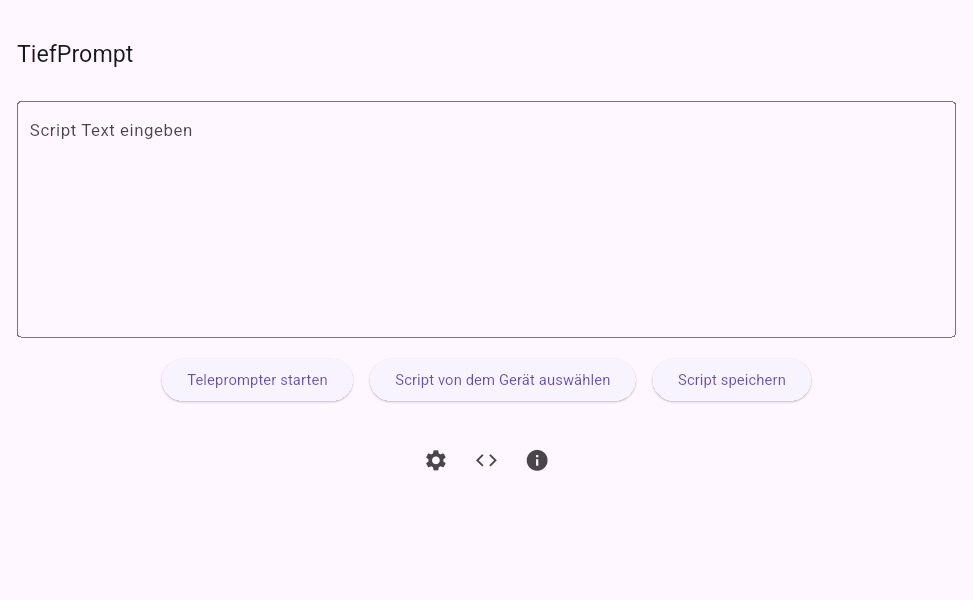Choose a script from the device
The width and height of the screenshot is (973, 600).
(502, 380)
